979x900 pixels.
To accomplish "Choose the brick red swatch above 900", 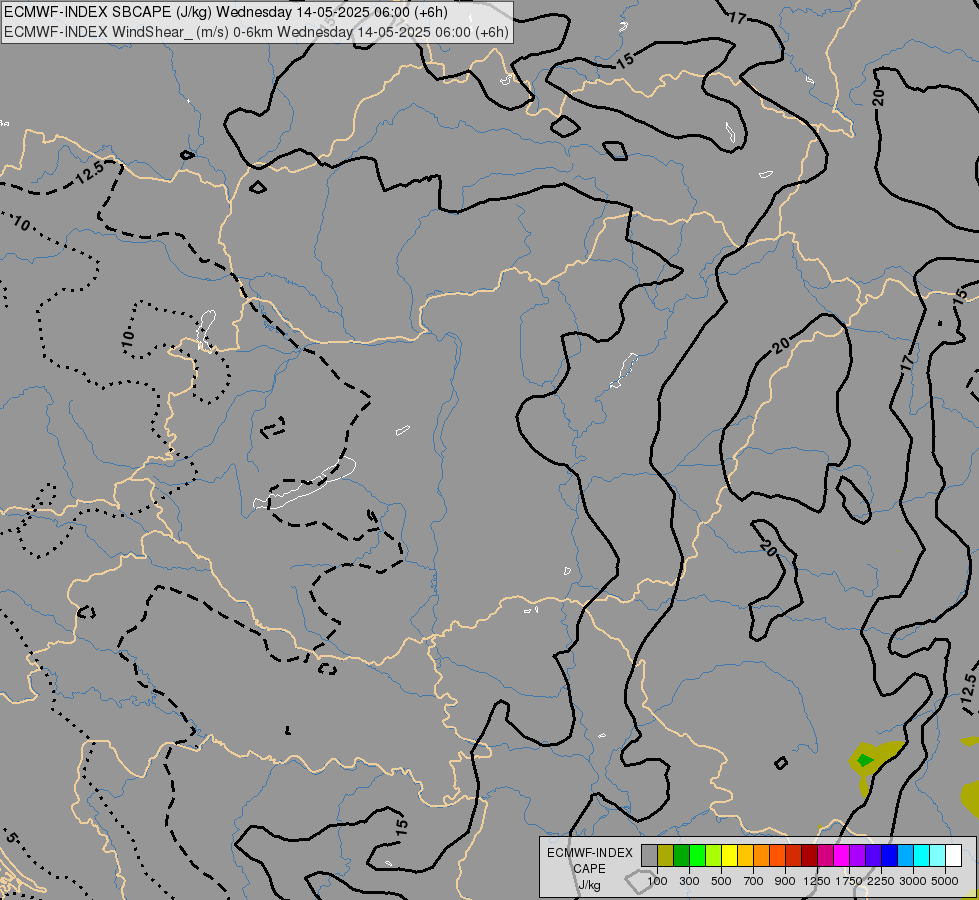I will point(794,856).
